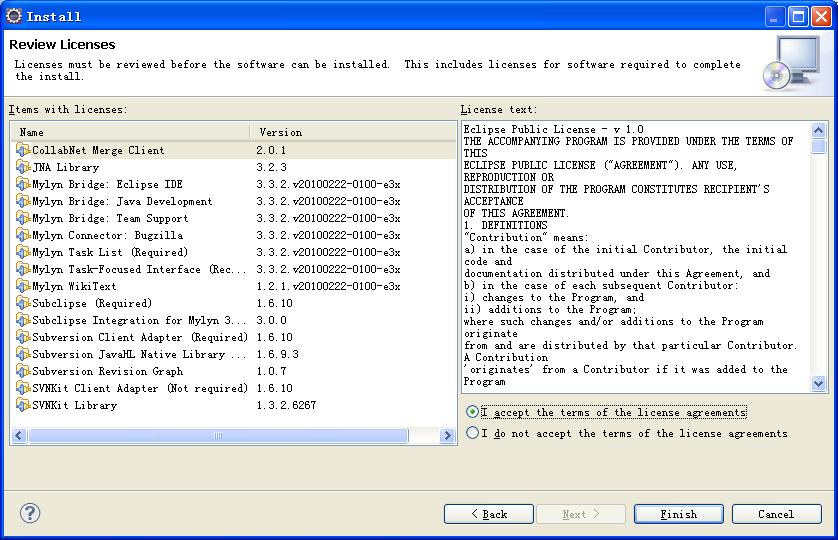Select the Mylyn WikiText row name
The width and height of the screenshot is (838, 540).
(x=74, y=286)
